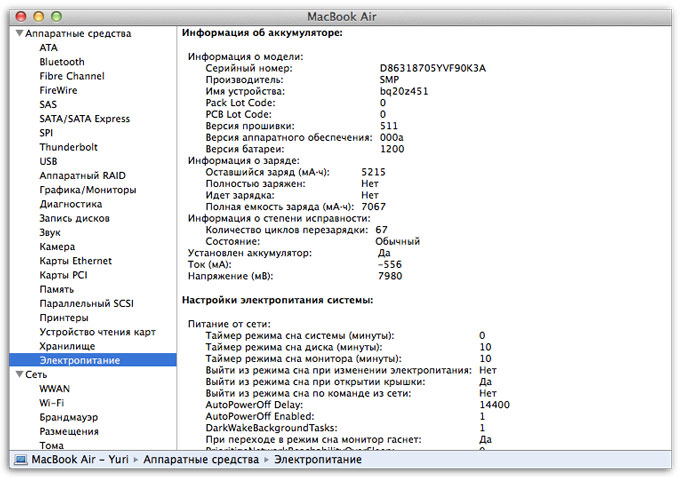680x477 pixels.
Task: Open the Хранилище entry
Action: coord(67,346)
